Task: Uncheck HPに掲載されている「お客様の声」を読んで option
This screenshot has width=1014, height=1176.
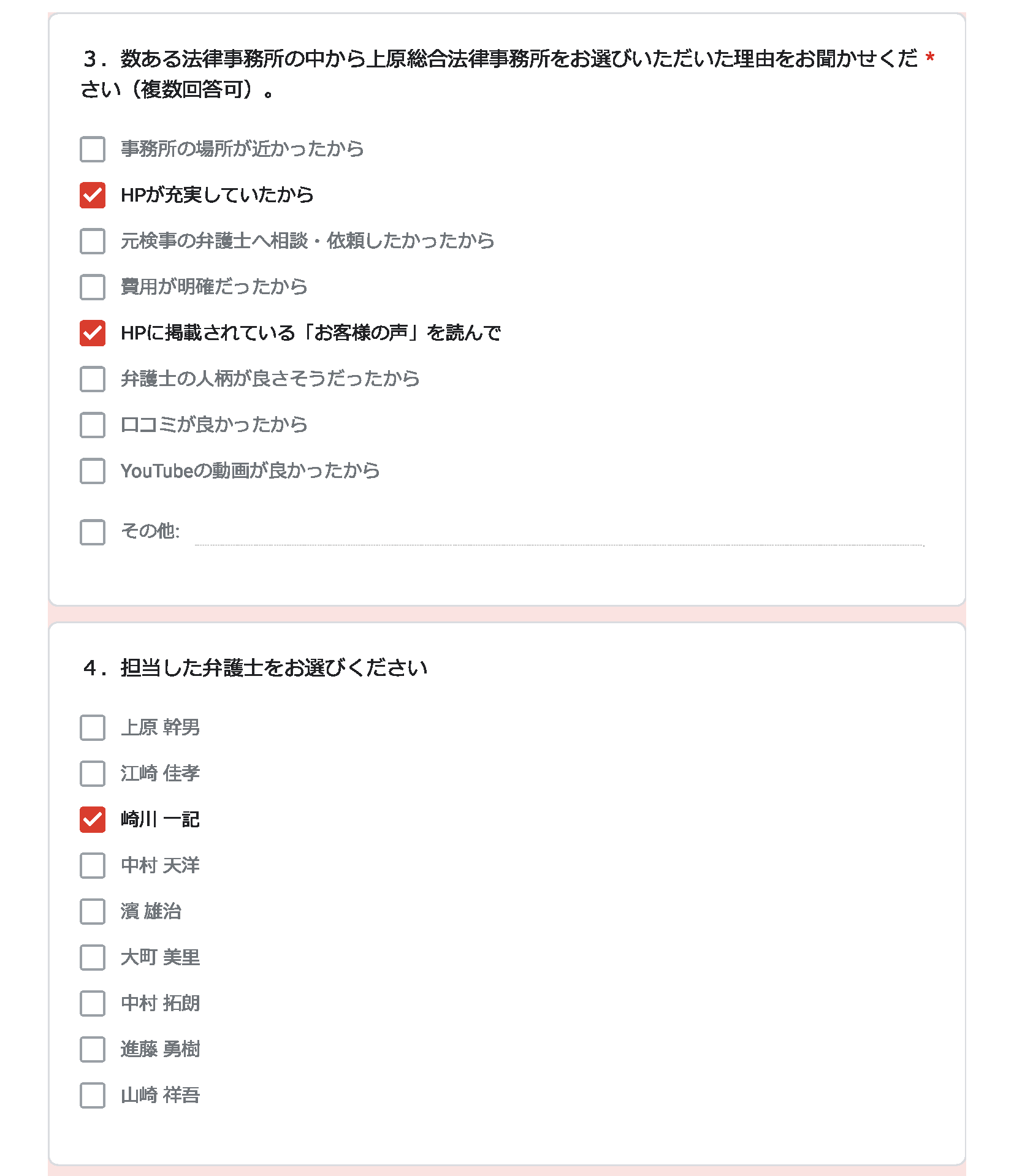Action: point(93,333)
